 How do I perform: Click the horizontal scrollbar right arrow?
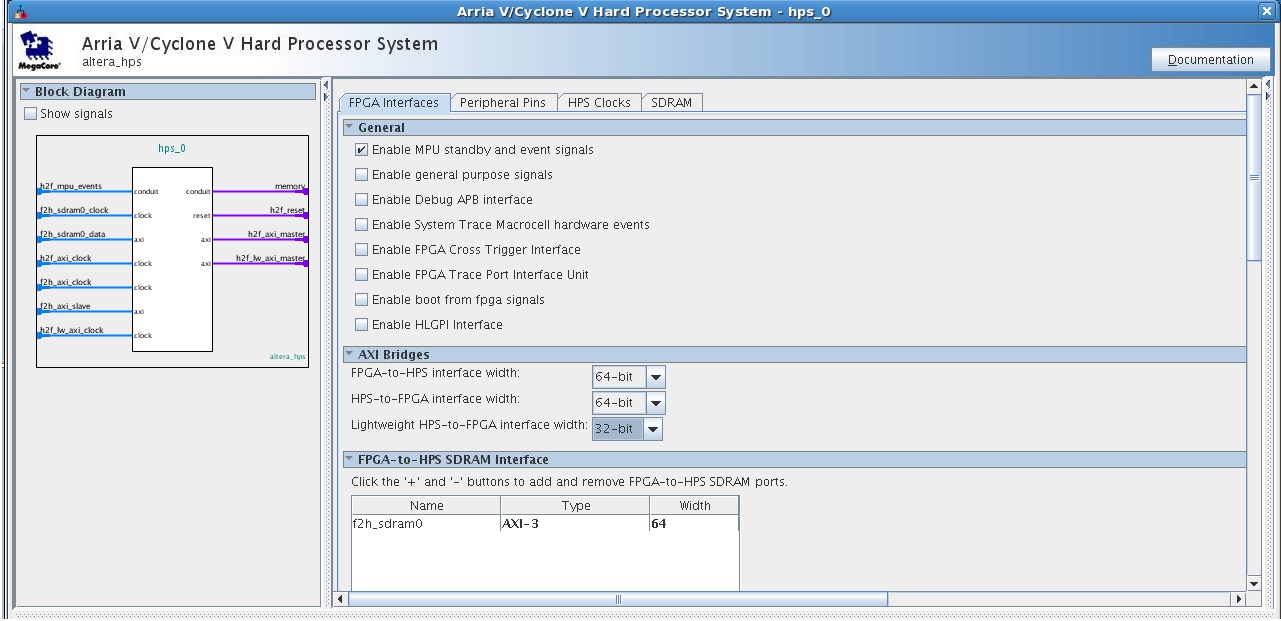click(1240, 599)
